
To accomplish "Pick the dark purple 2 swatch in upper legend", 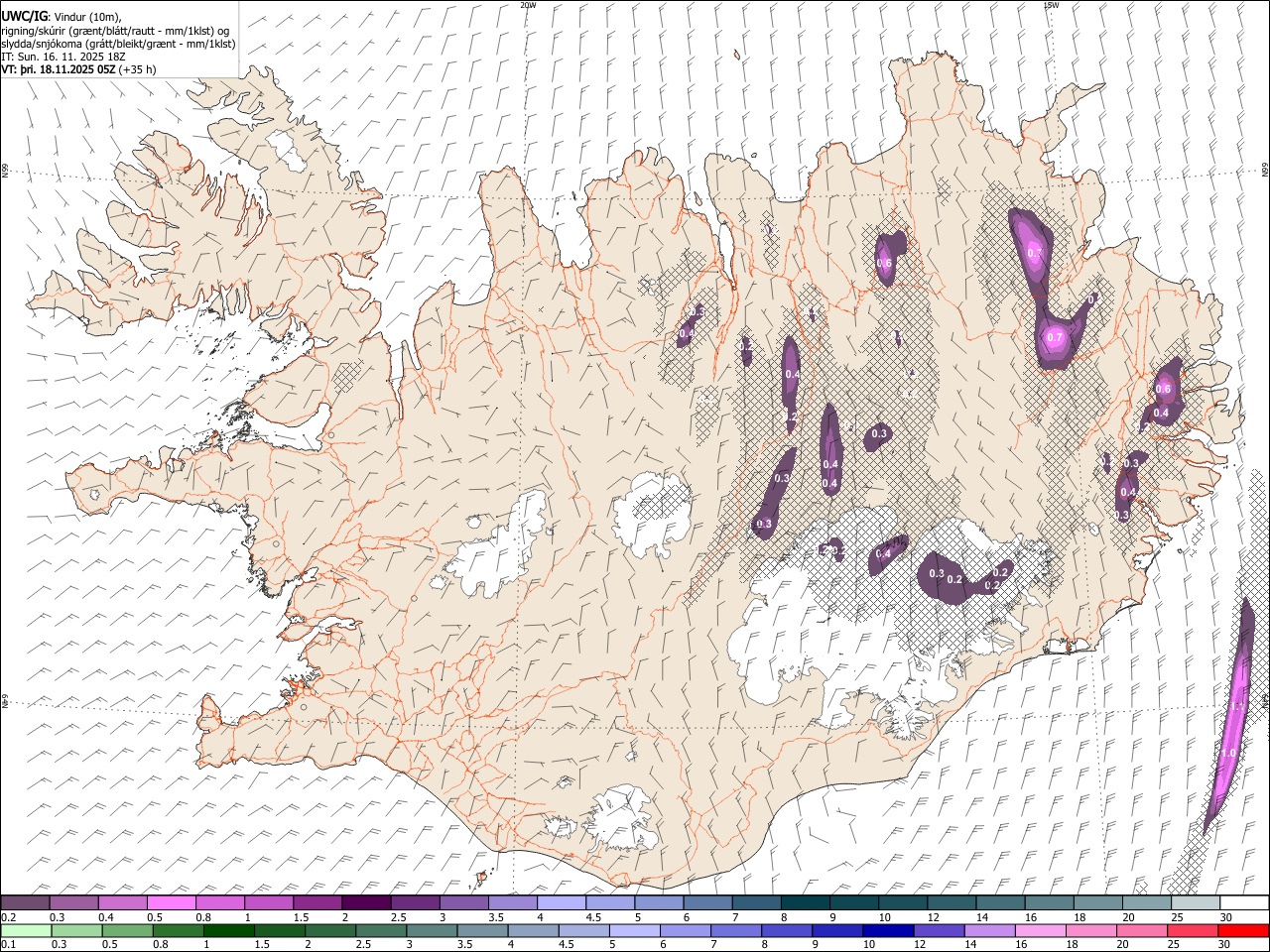I will pos(366,903).
